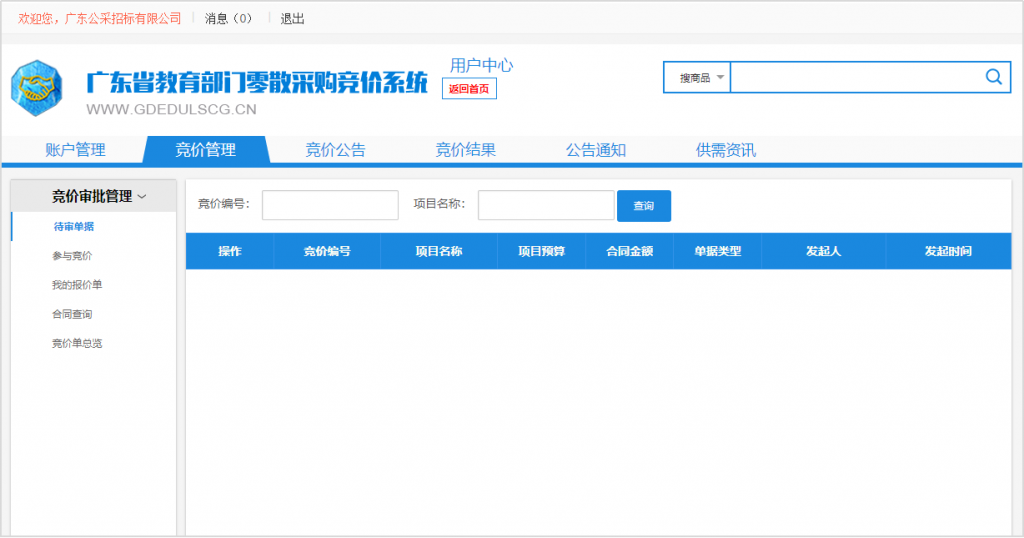This screenshot has height=538, width=1024.
Task: Focus the 项目名称 input field
Action: click(x=546, y=205)
